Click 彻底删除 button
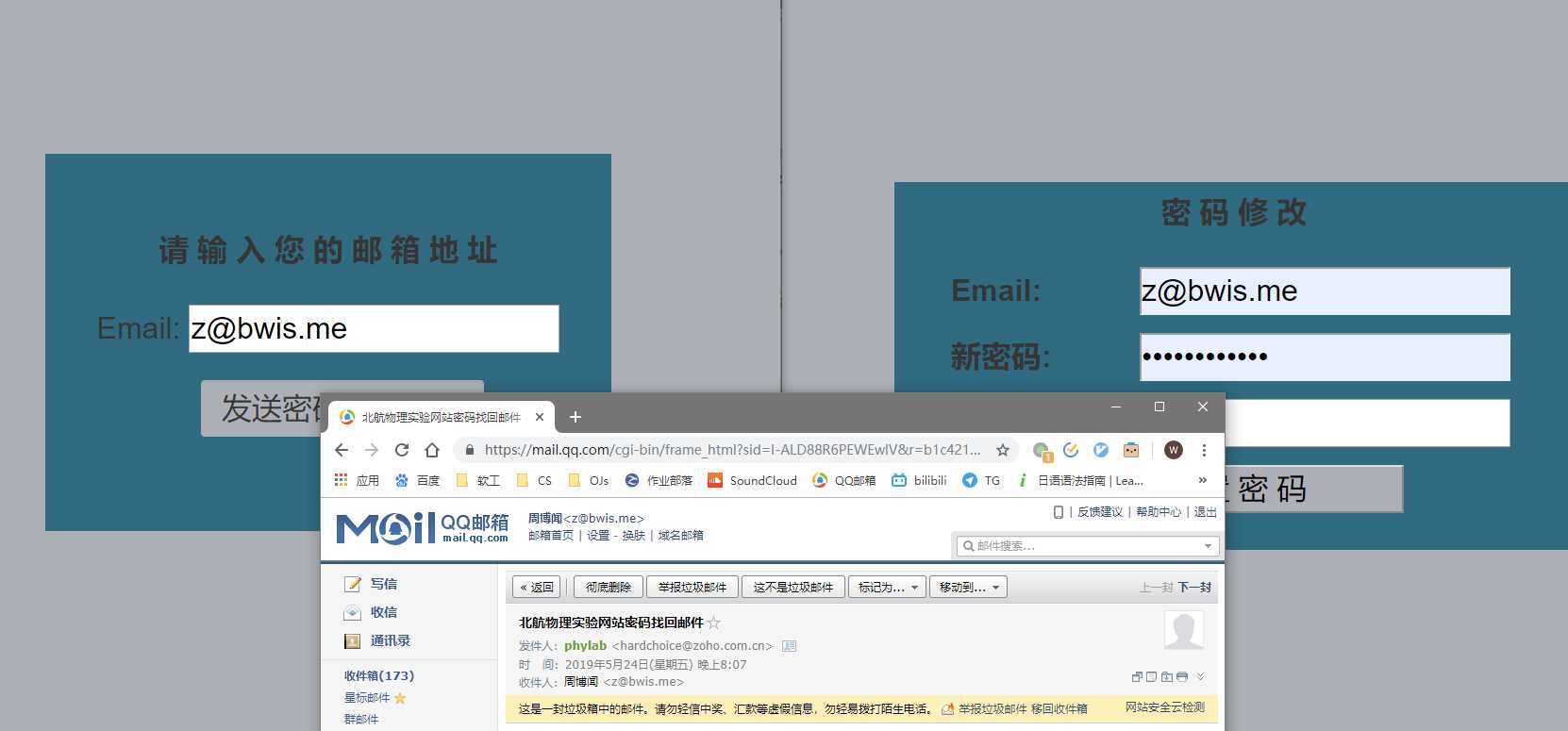 (609, 587)
